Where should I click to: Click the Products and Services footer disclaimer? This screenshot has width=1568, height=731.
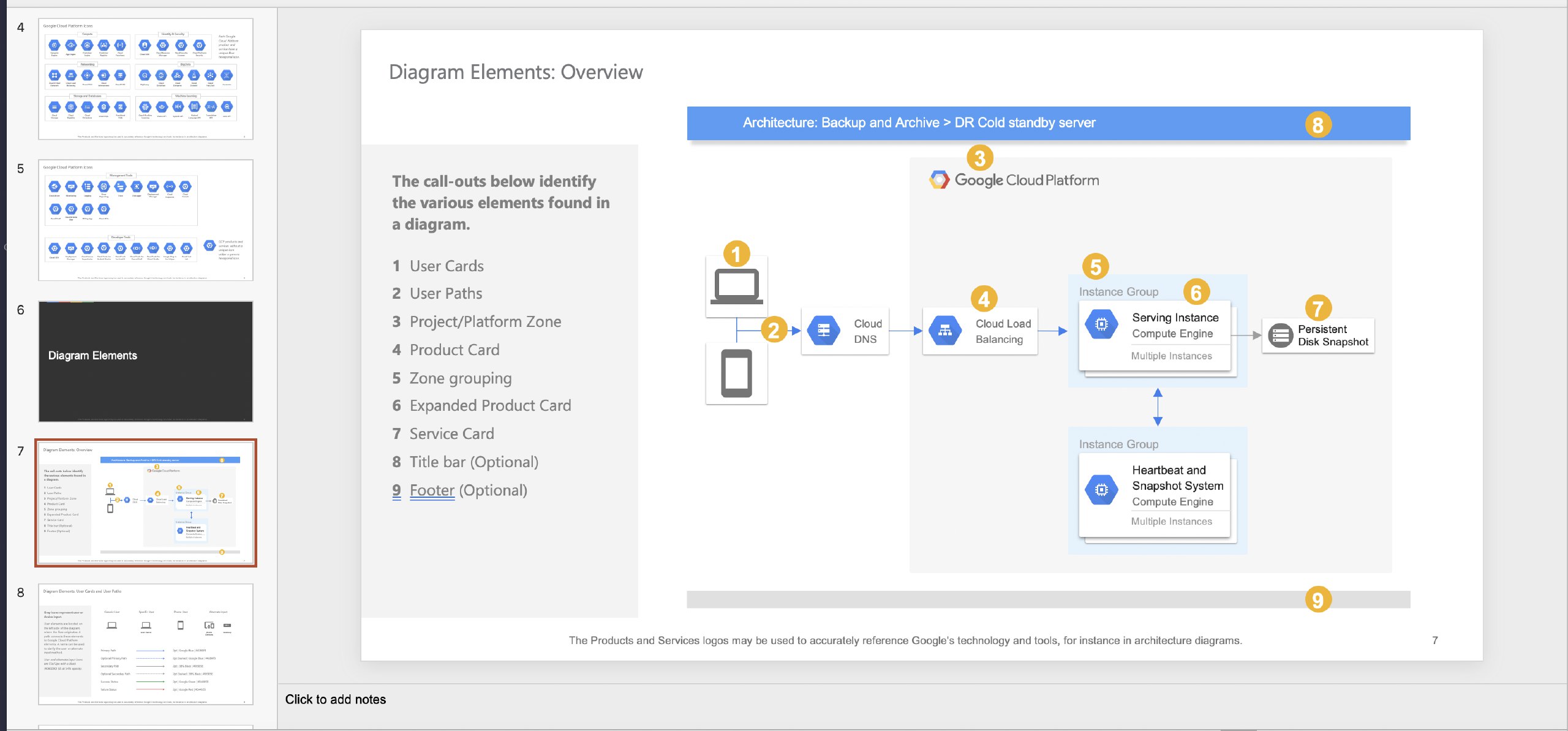(905, 640)
